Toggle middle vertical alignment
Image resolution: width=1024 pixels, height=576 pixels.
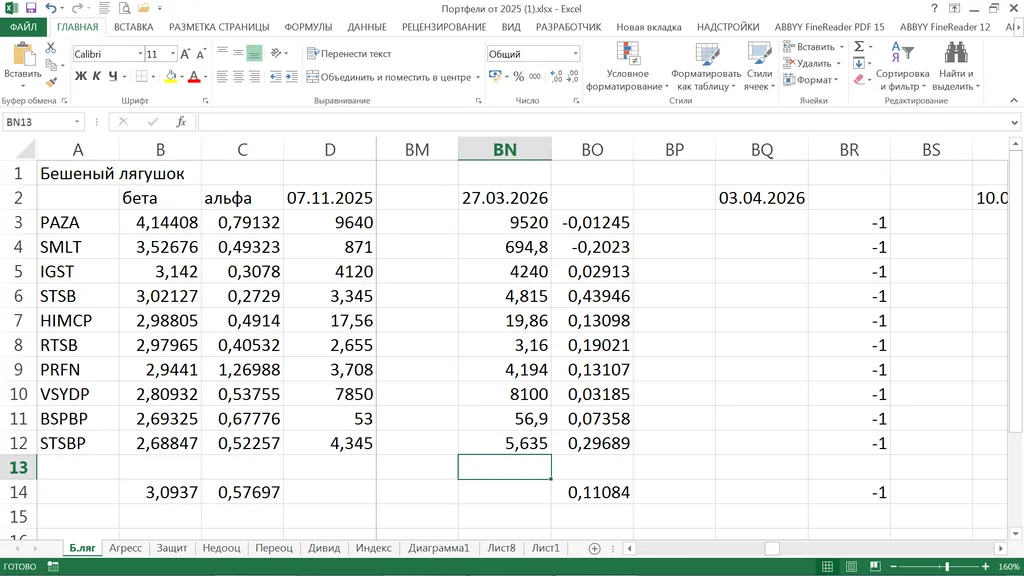coord(238,53)
